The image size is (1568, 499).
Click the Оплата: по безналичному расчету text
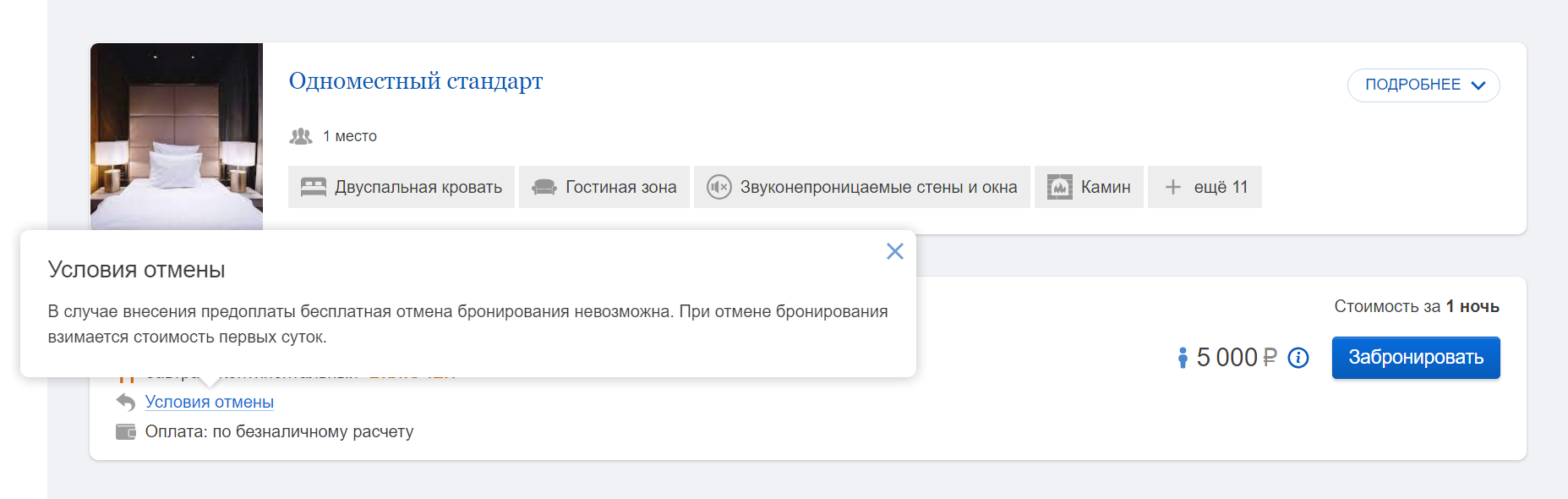pos(279,431)
